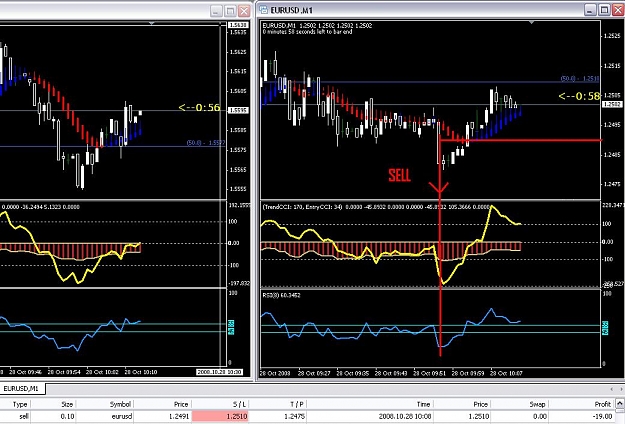Screen dimensions: 625x424
Task: Sort trades by the Time column header
Action: click(423, 404)
